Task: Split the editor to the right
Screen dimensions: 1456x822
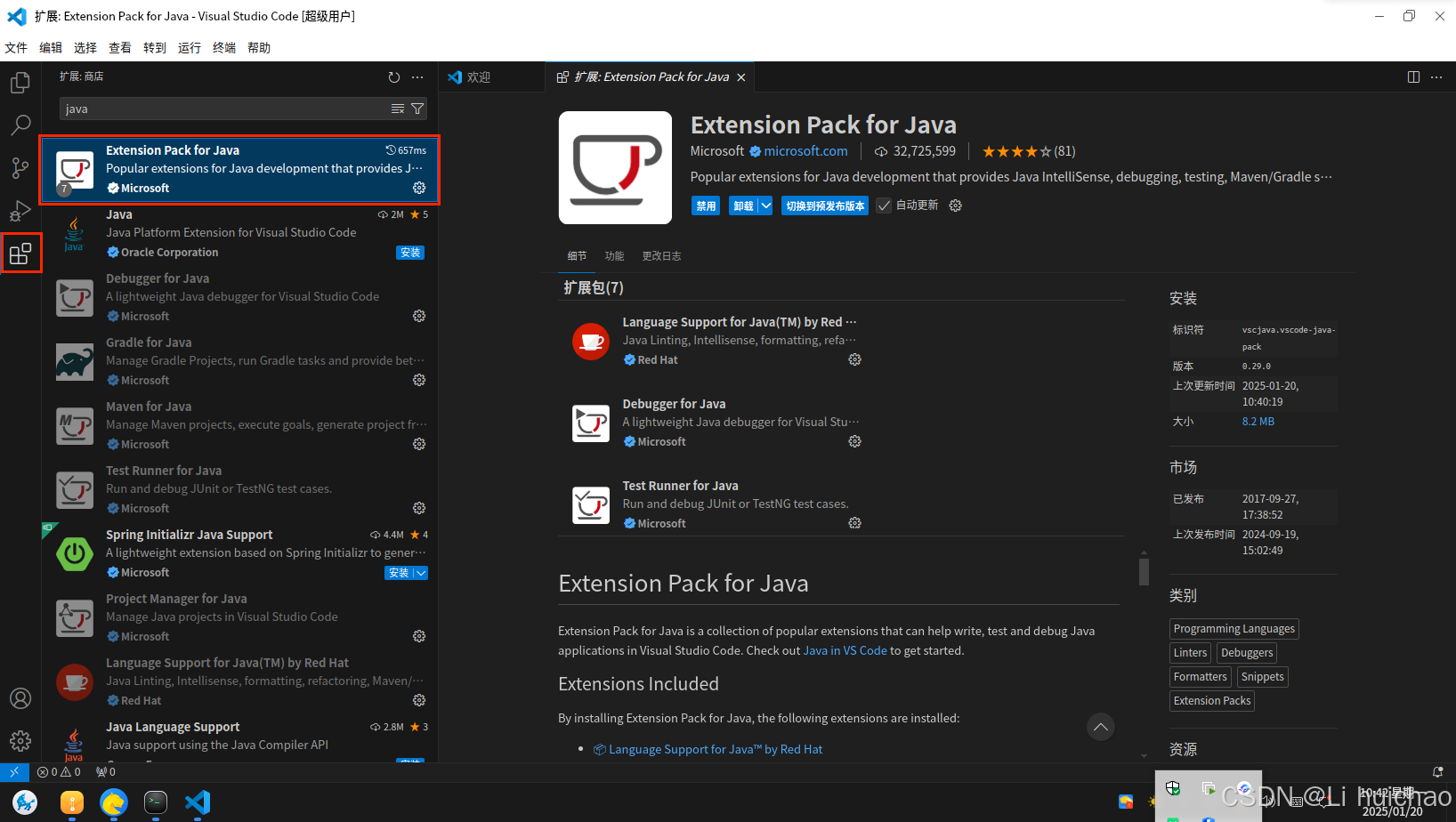Action: point(1413,77)
